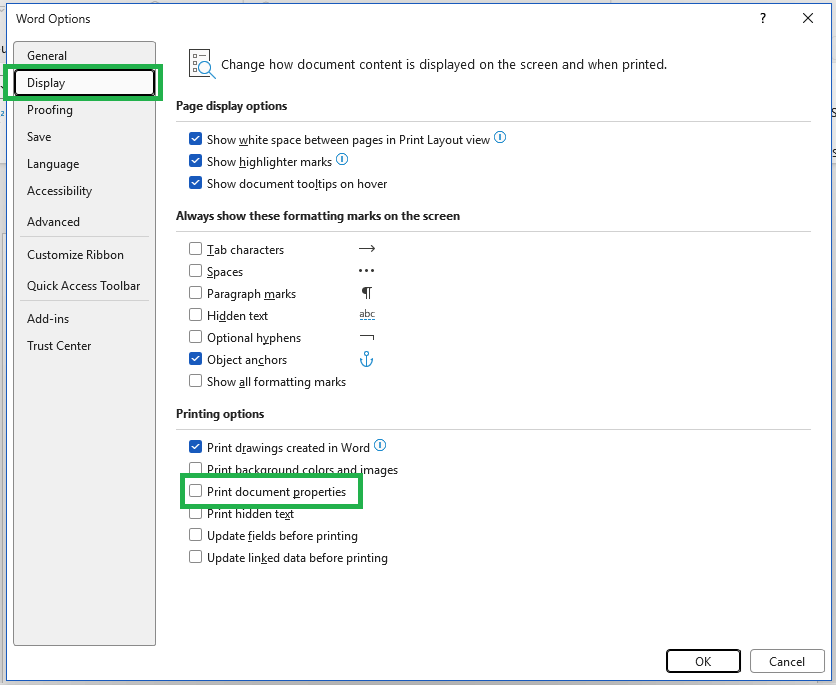
Task: Click the info icon beside white space option
Action: [500, 138]
